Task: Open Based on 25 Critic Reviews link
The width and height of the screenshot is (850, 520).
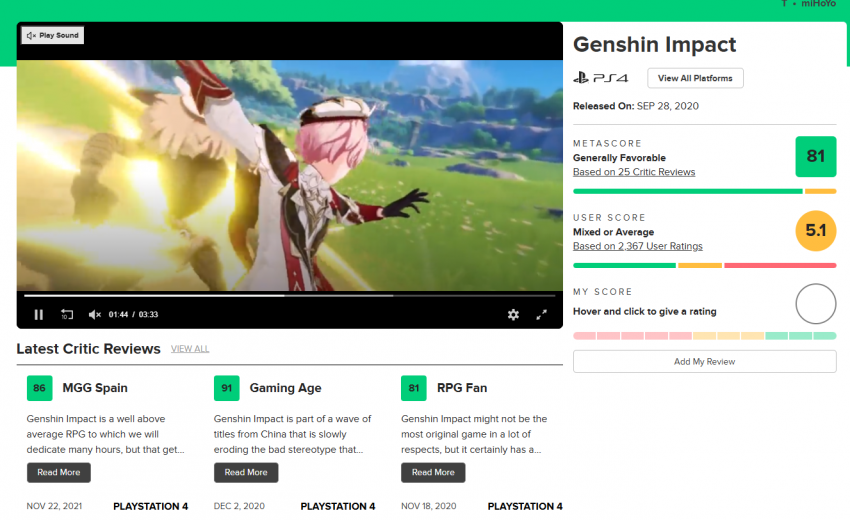Action: [x=634, y=172]
